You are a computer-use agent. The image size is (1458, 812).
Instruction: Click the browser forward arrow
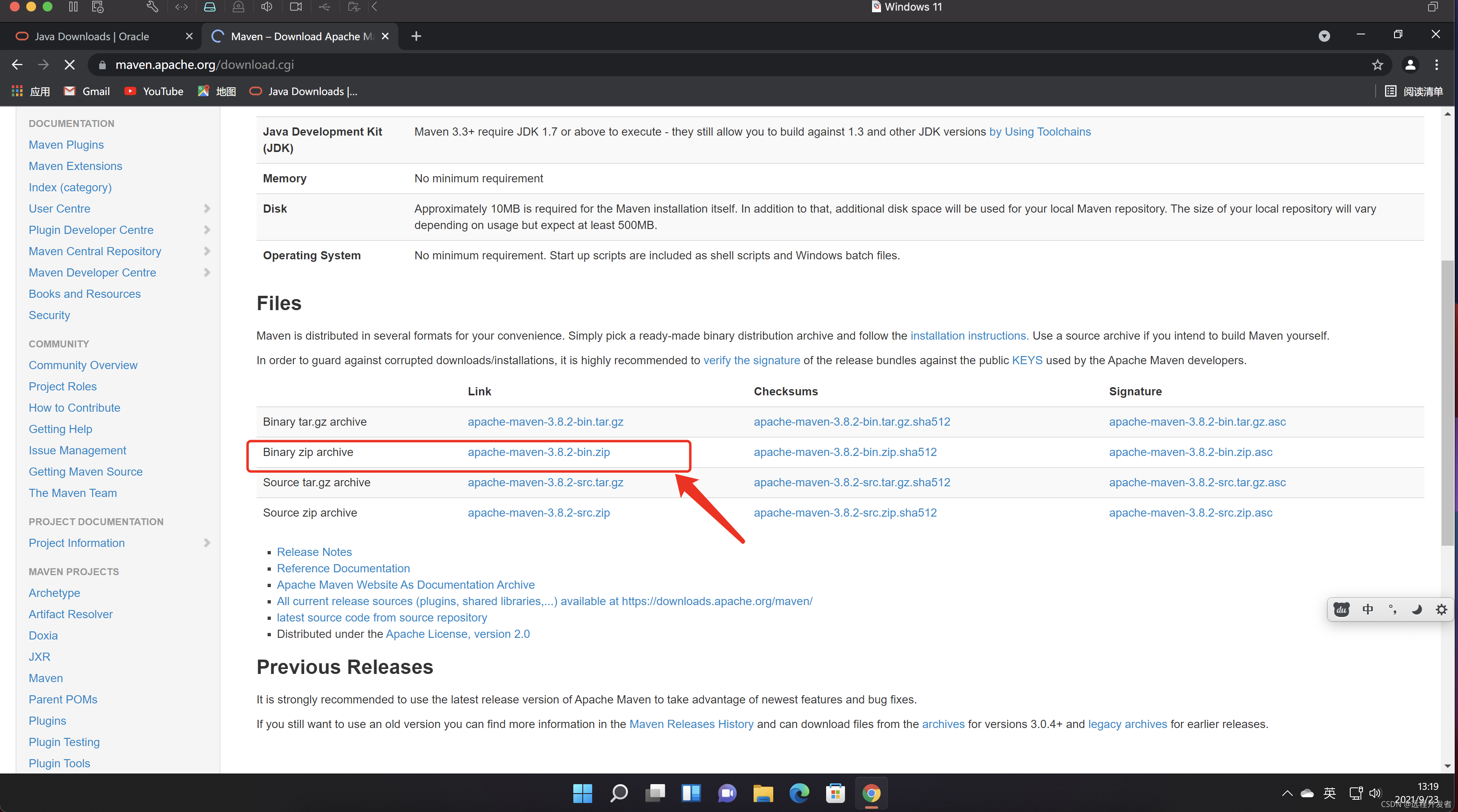tap(43, 64)
